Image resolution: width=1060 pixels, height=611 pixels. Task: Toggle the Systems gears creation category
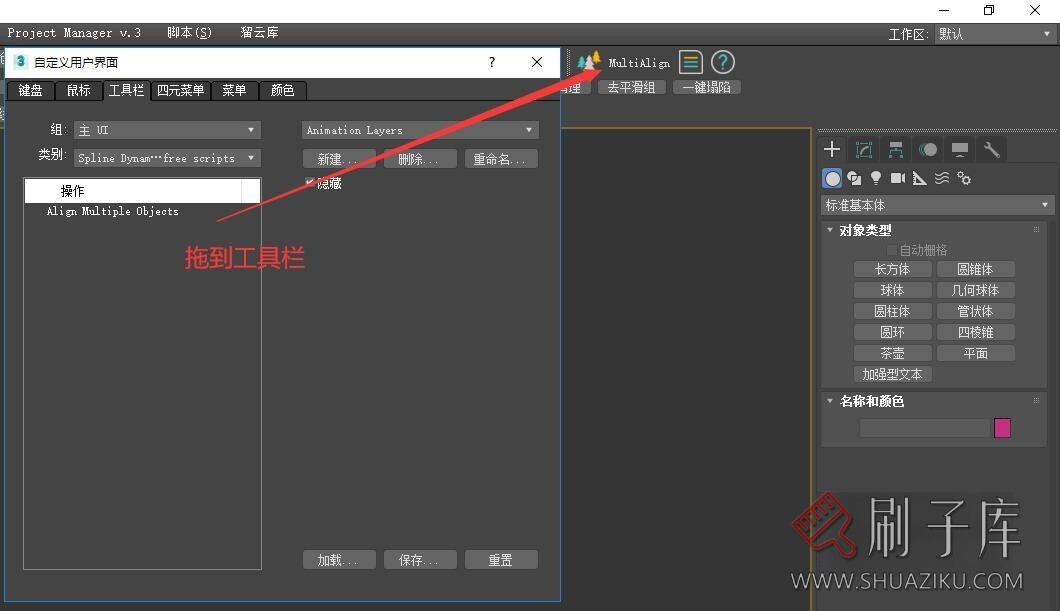point(964,178)
